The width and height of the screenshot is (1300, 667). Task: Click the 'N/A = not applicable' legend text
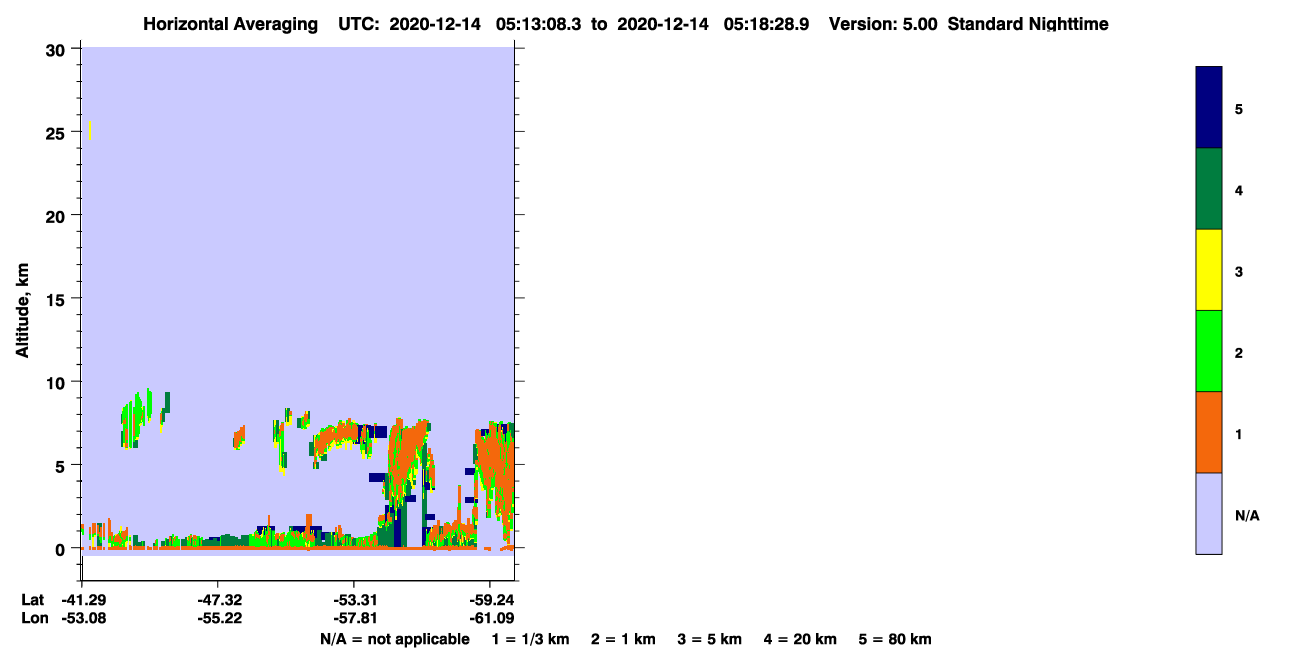pos(395,639)
